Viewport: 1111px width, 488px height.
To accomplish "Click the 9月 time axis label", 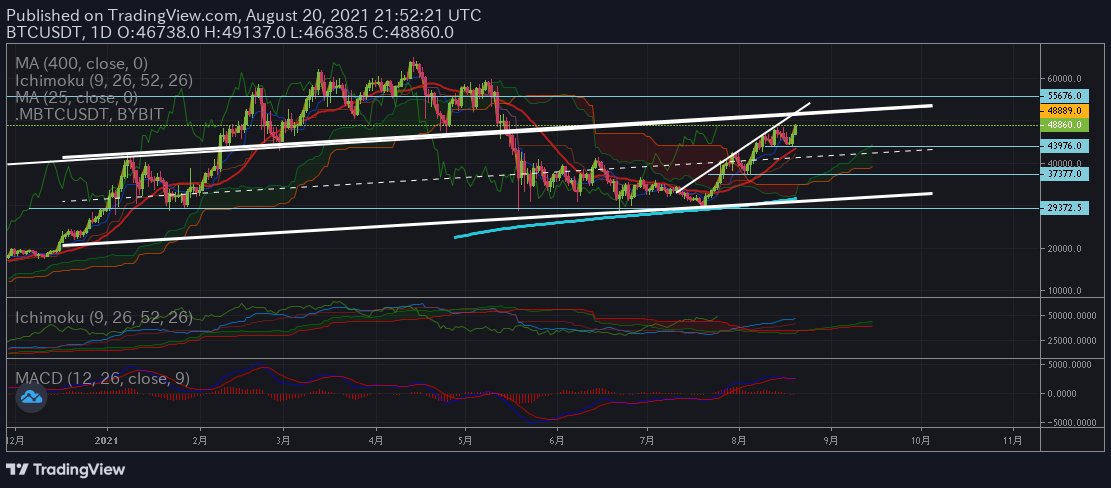I will click(831, 440).
